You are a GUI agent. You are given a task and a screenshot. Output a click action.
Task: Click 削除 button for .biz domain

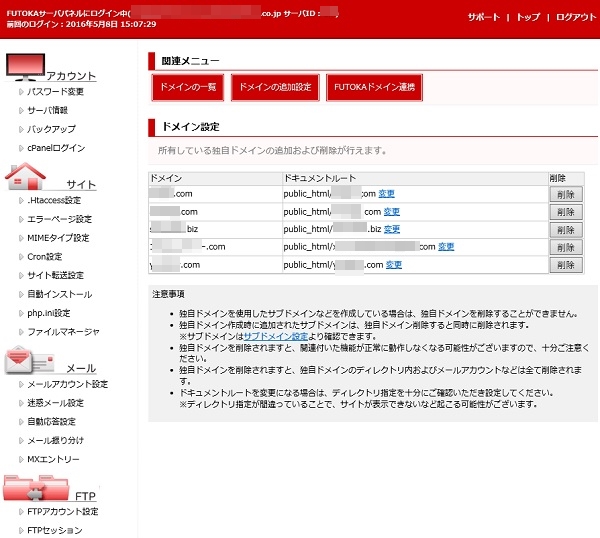click(566, 230)
